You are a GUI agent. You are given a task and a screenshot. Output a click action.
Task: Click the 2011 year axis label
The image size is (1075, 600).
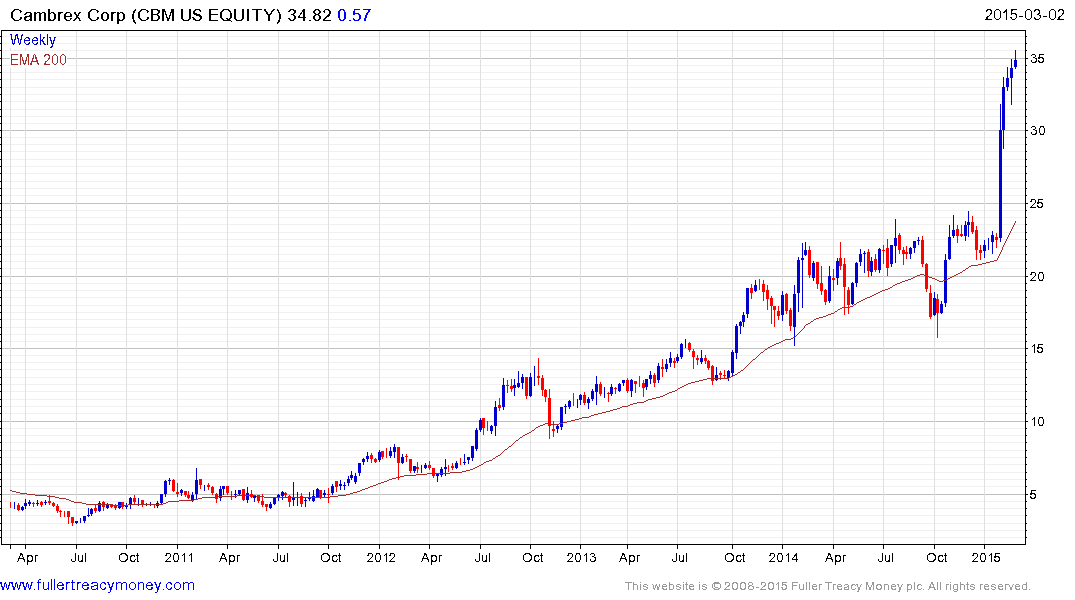pyautogui.click(x=179, y=557)
